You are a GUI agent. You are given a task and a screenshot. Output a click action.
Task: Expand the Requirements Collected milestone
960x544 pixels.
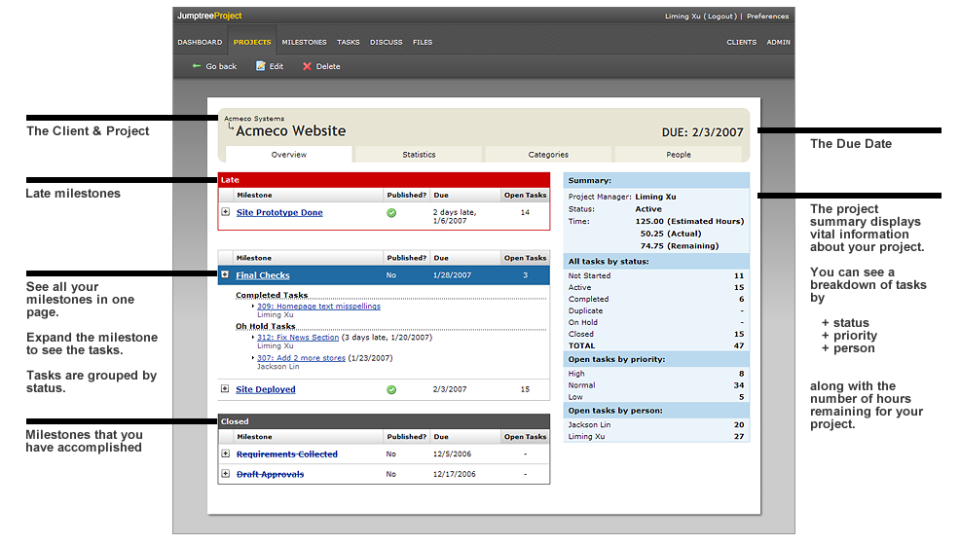(226, 453)
